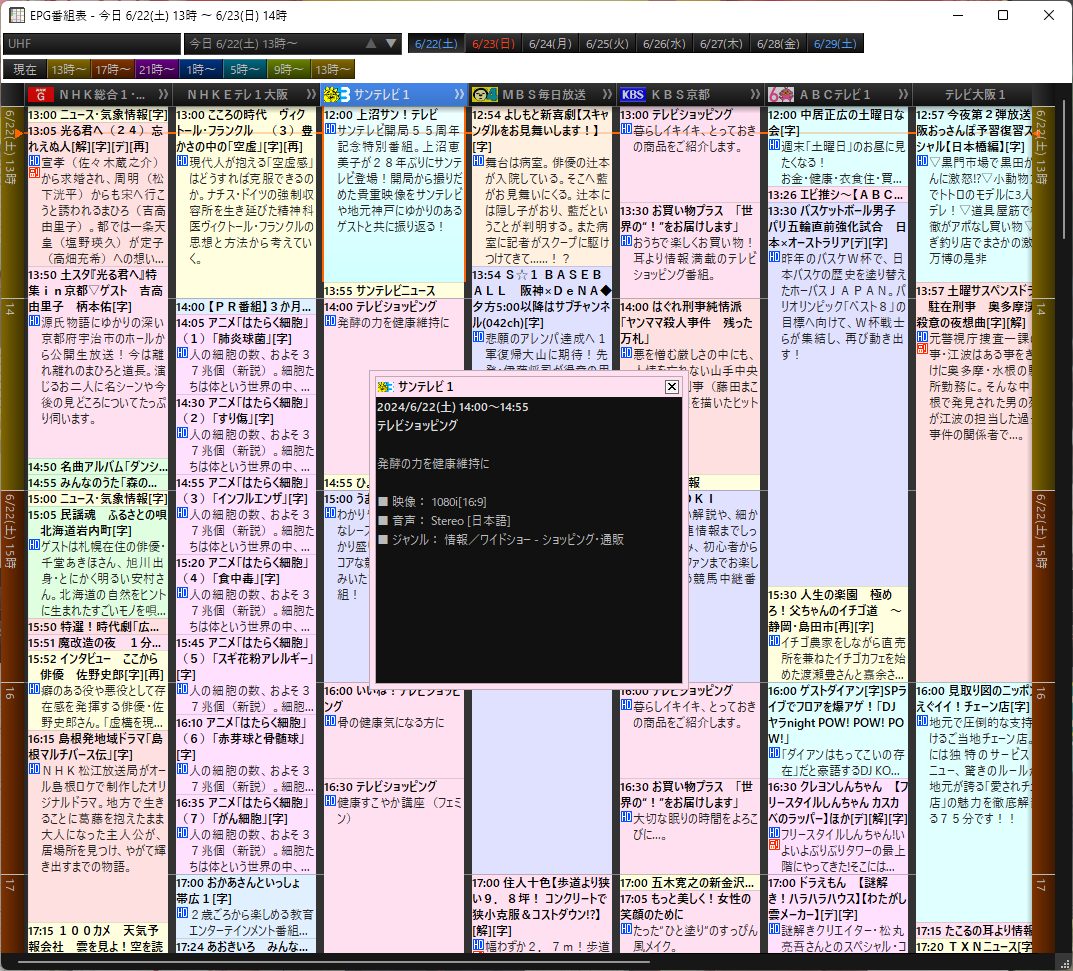Click the MBS毎日放送 channel logo
1073x971 pixels.
(x=484, y=94)
